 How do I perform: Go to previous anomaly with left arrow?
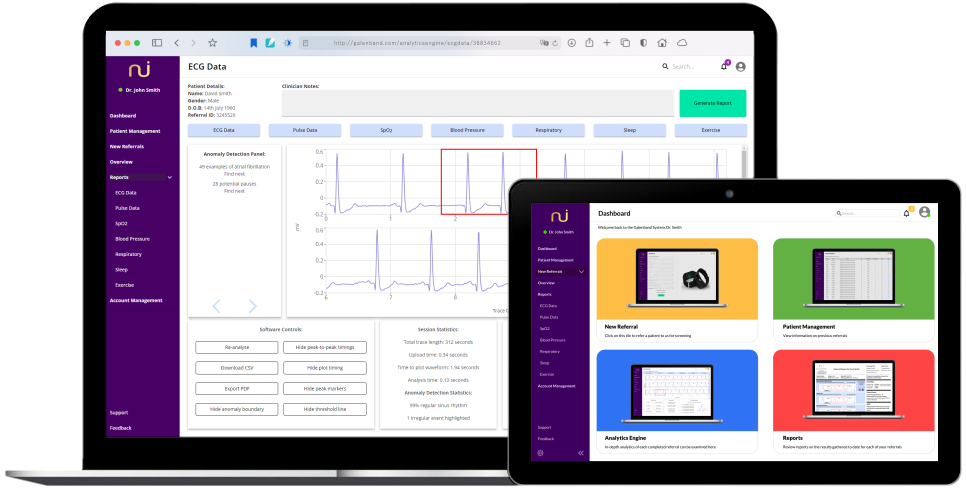(x=217, y=306)
